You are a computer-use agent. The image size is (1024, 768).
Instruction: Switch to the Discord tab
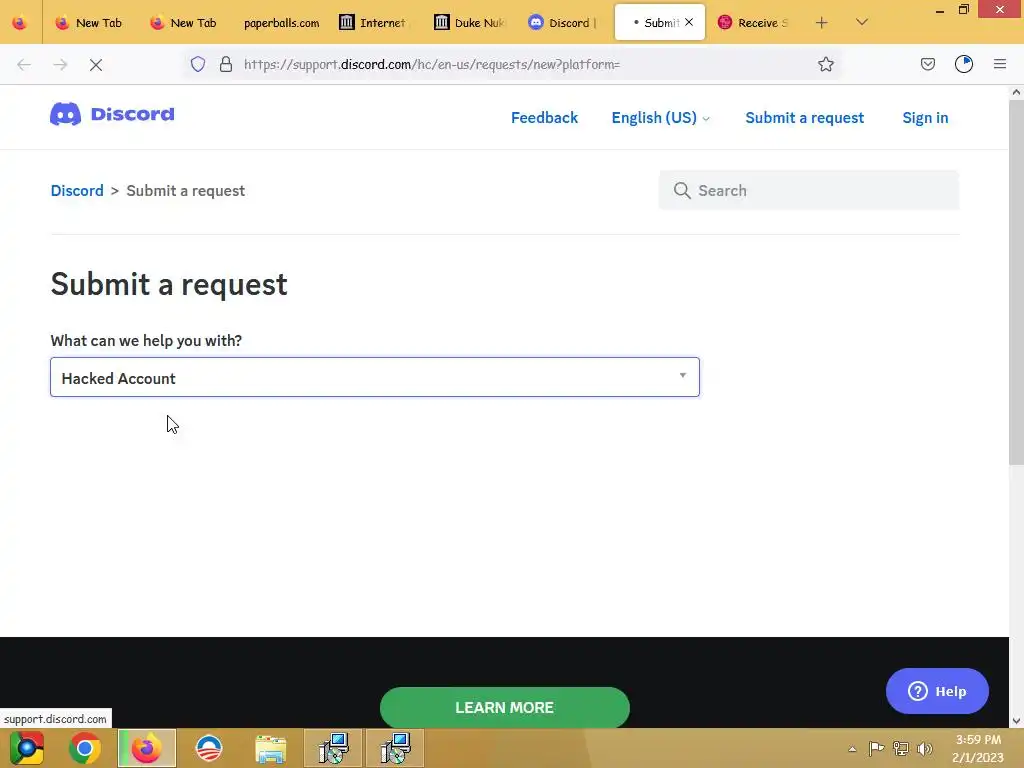click(x=562, y=23)
